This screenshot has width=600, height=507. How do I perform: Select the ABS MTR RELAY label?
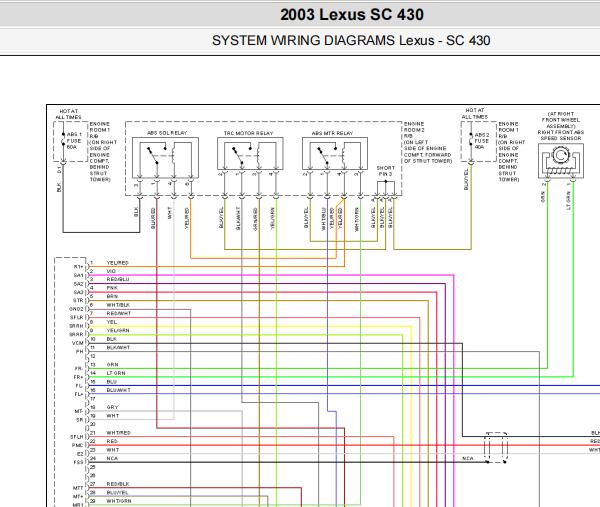pos(333,133)
